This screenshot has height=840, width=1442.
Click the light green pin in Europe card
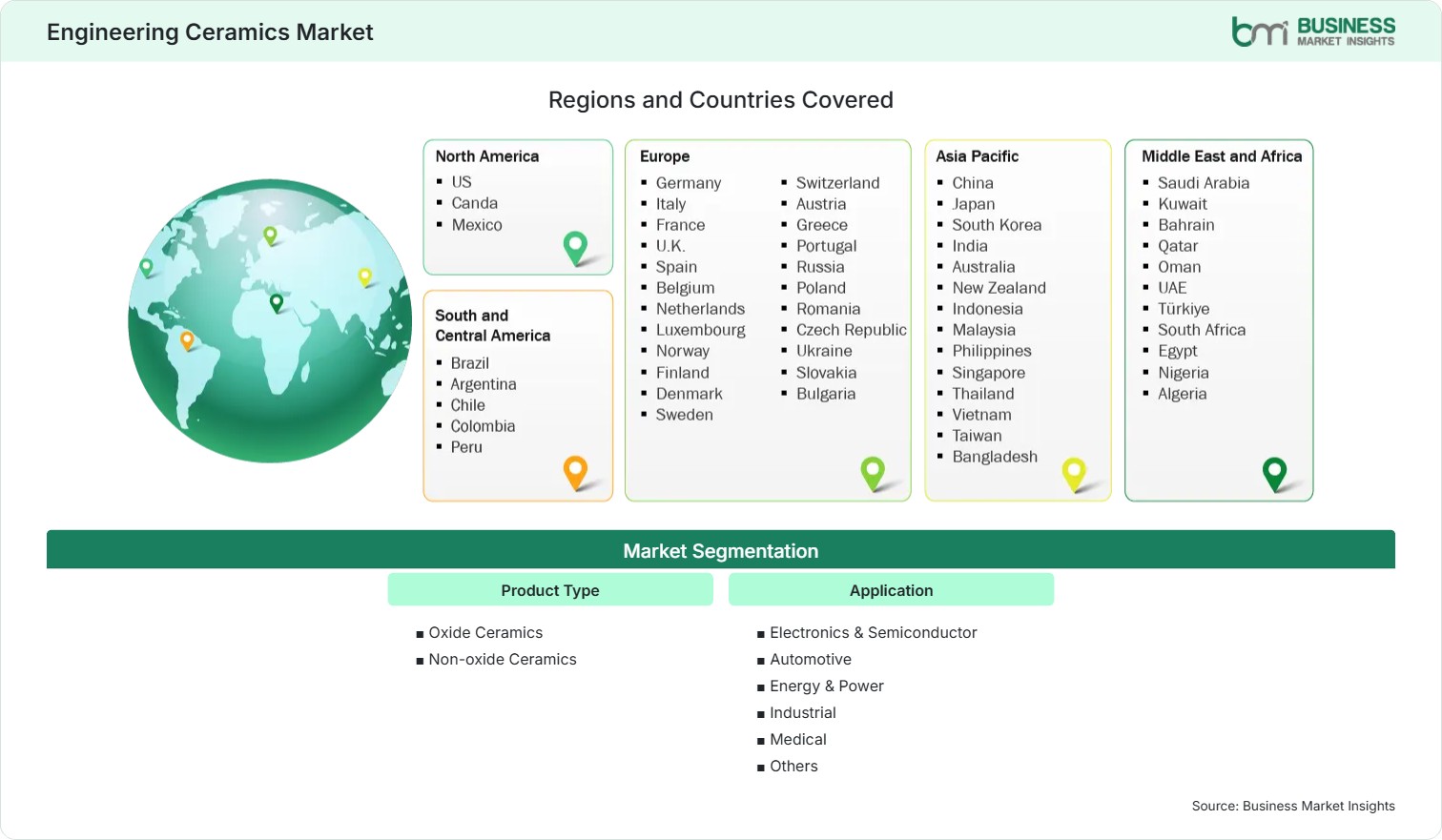click(x=873, y=474)
